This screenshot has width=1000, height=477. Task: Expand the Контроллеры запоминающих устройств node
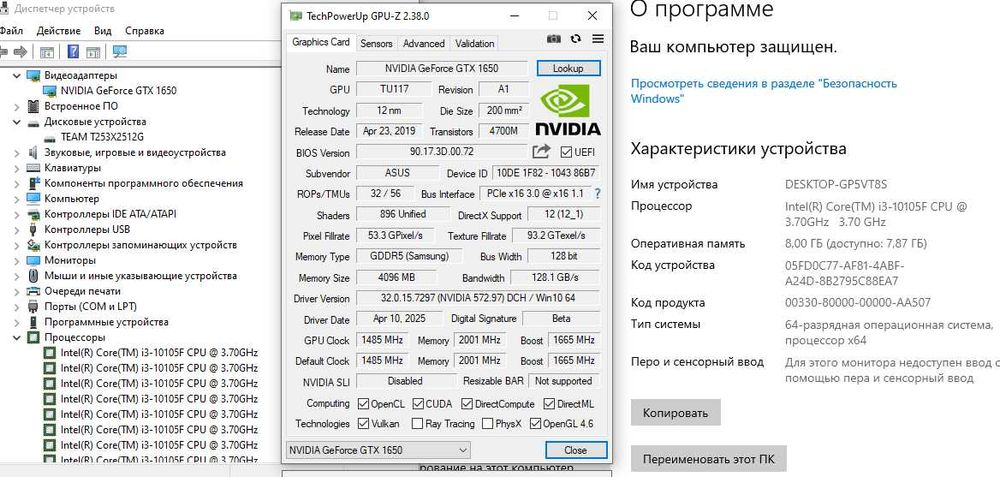(x=17, y=245)
